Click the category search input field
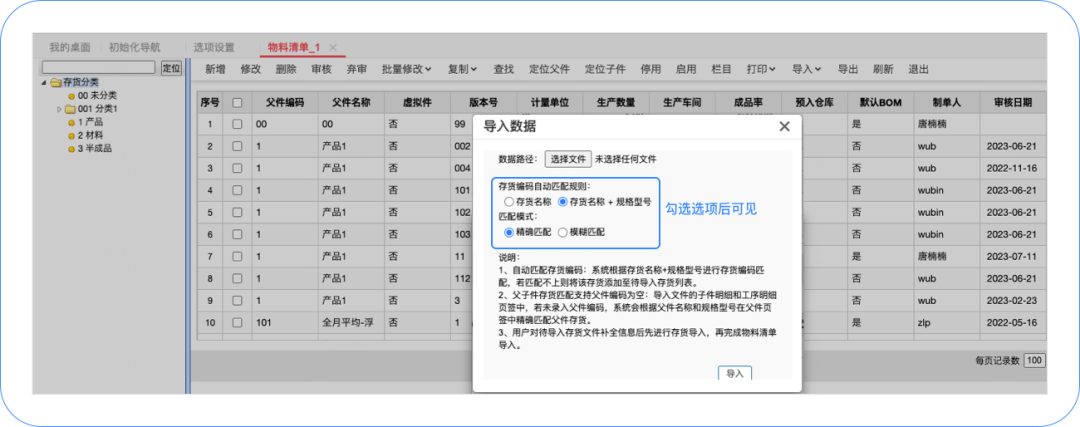Screen dimensions: 1080x427 tap(99, 67)
